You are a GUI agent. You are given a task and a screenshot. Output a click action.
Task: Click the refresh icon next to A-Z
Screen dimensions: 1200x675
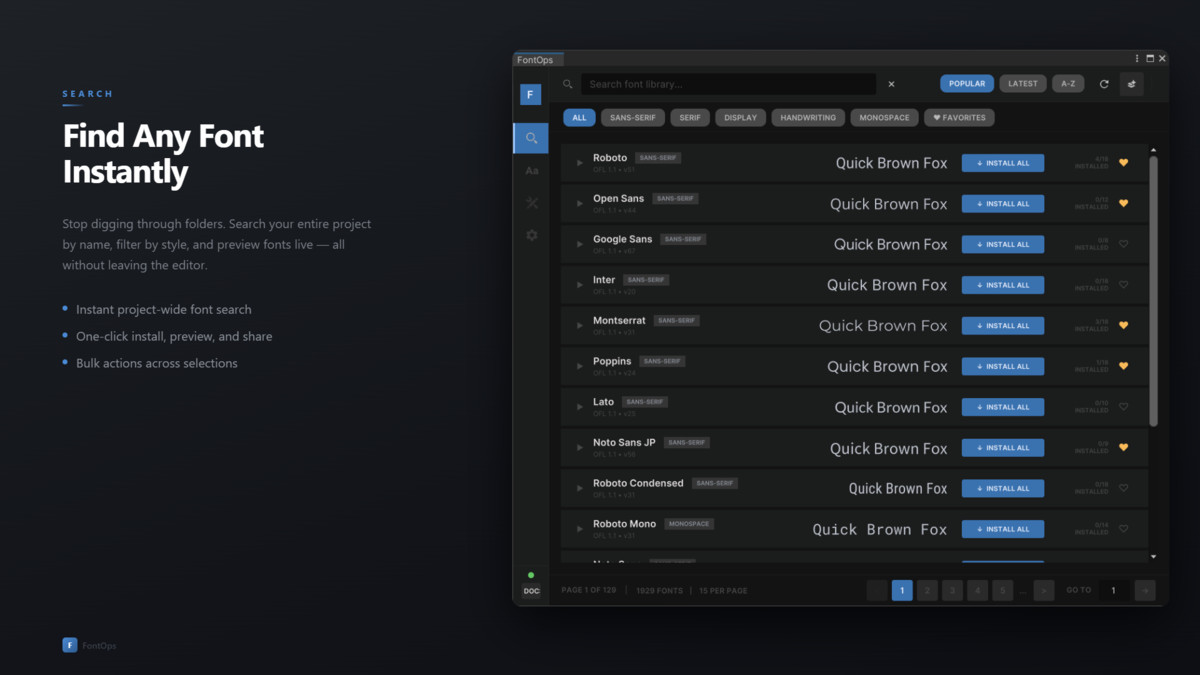(x=1104, y=84)
